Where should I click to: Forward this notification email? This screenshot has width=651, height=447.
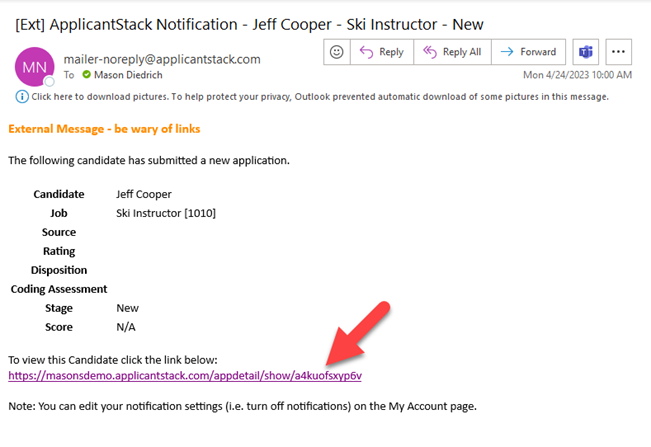click(528, 52)
